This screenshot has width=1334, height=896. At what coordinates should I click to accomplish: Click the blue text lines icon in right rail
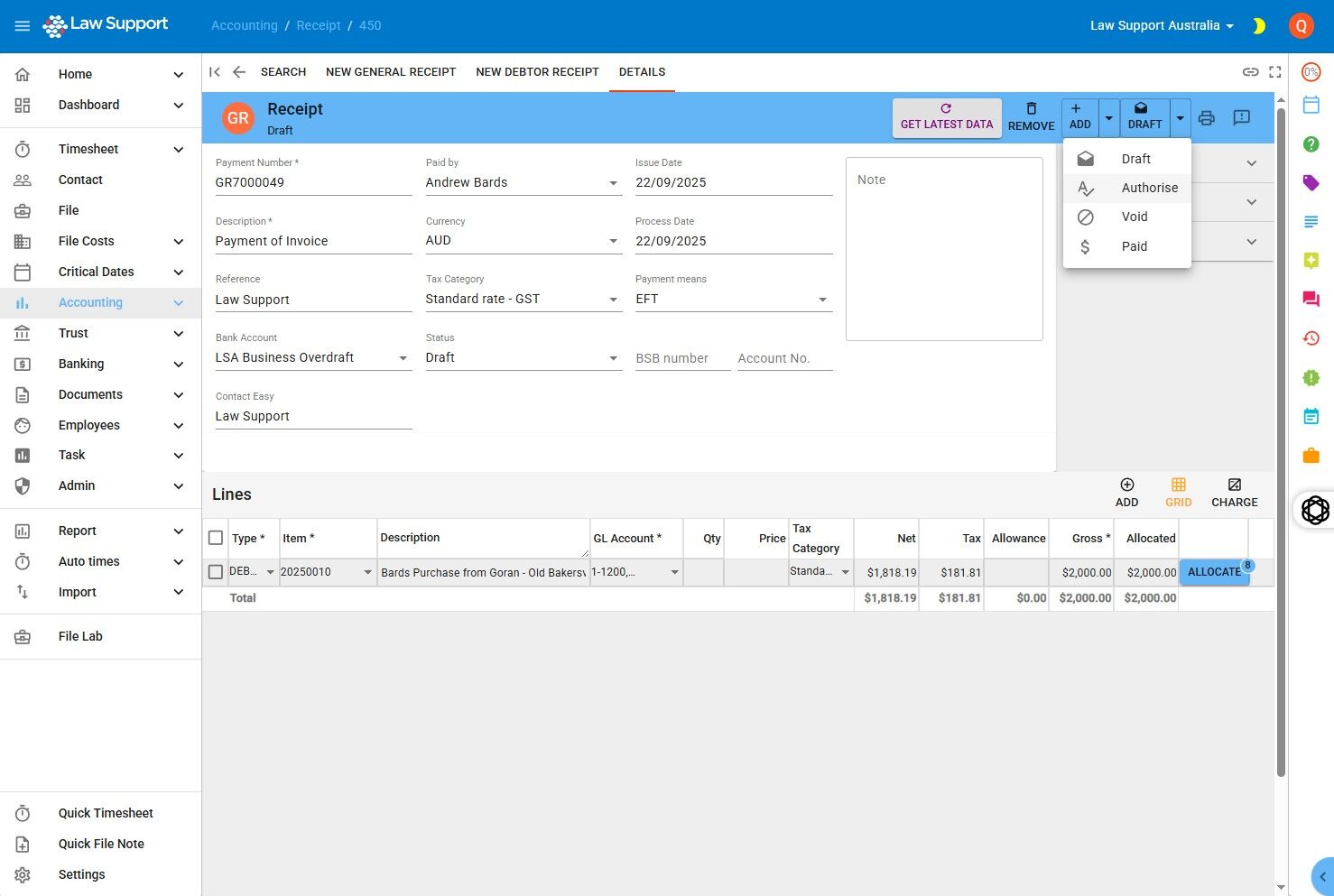coord(1311,222)
